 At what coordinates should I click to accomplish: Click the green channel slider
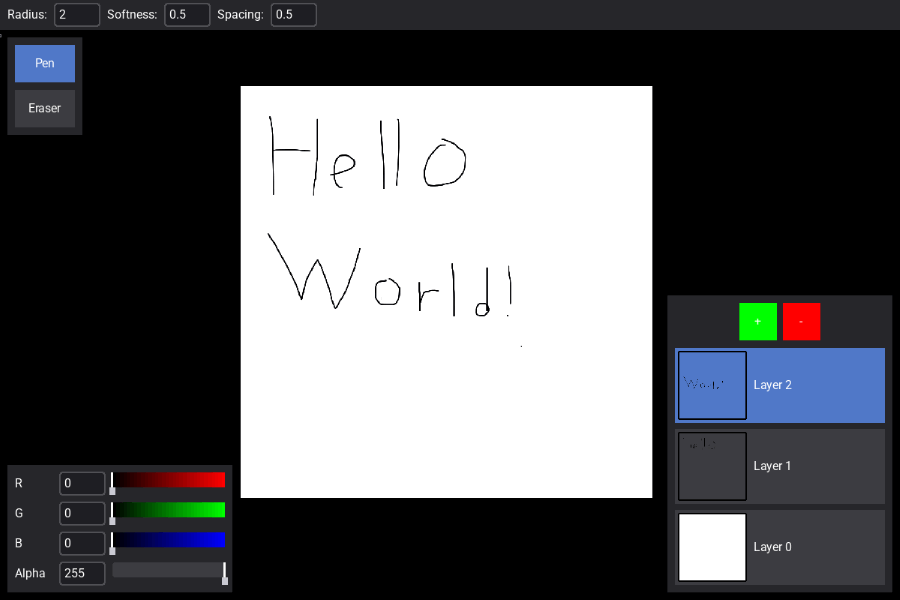coord(169,510)
